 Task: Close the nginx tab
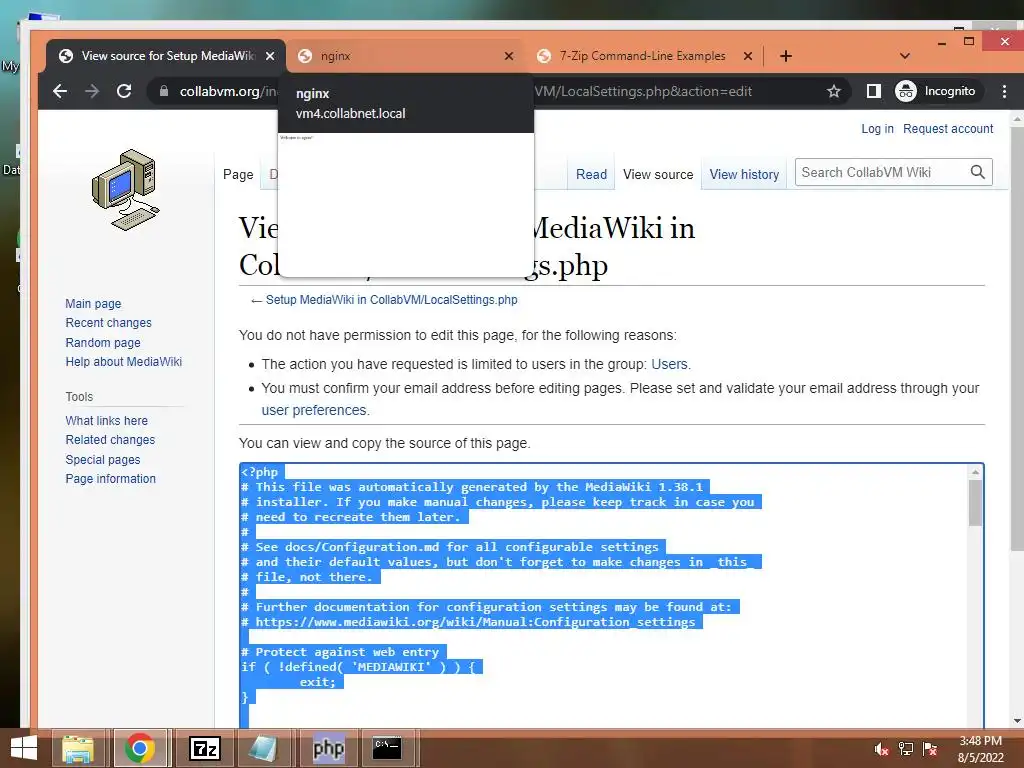point(509,56)
